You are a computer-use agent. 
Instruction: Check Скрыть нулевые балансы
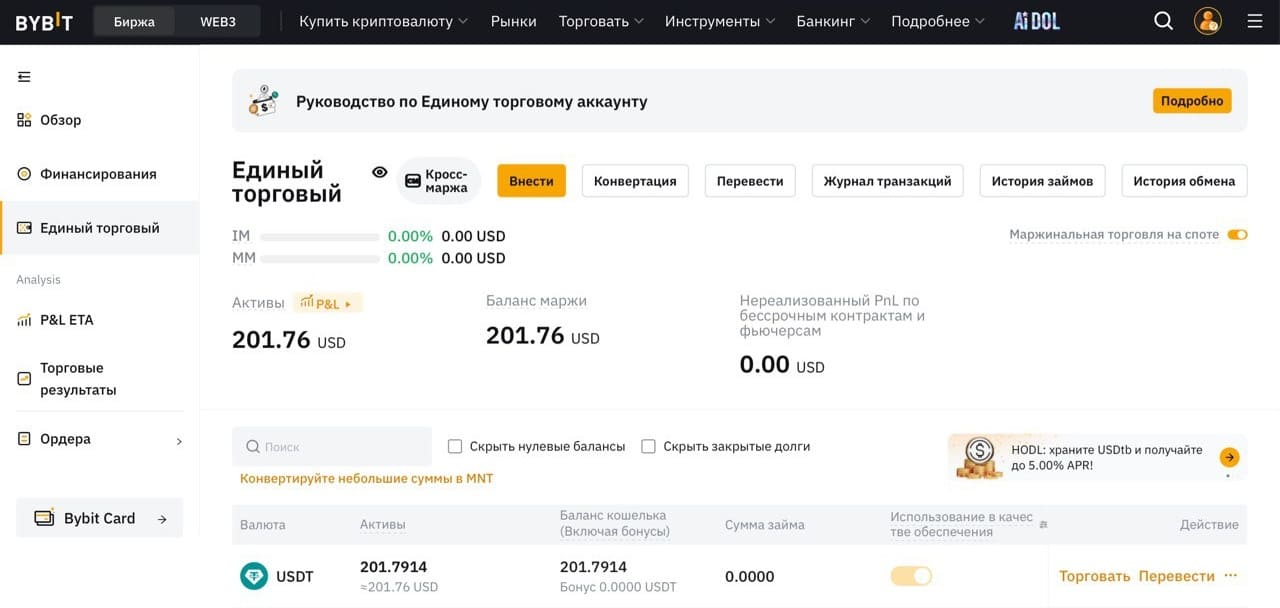tap(455, 446)
